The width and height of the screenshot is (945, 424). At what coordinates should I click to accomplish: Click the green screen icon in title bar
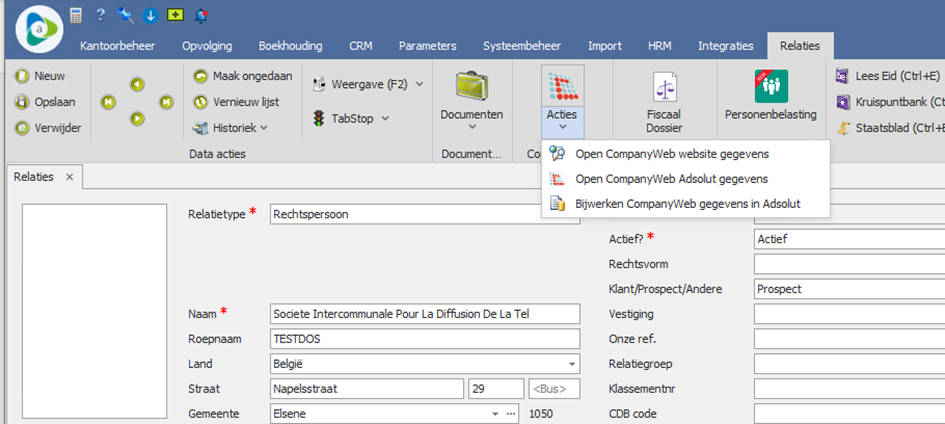(175, 16)
